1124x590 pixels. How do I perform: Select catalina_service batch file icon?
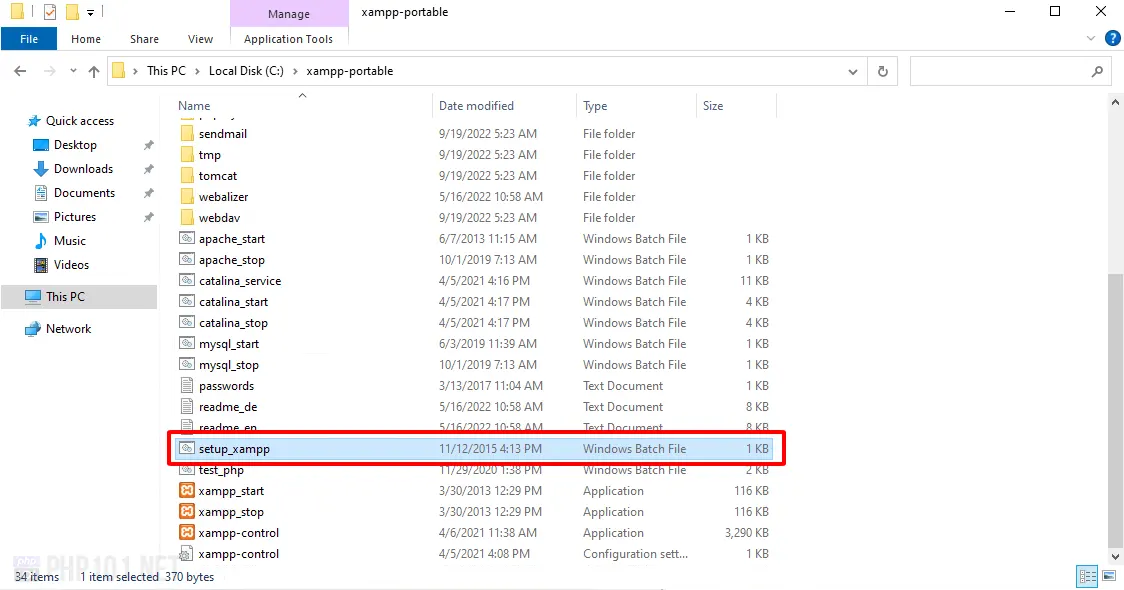click(186, 280)
